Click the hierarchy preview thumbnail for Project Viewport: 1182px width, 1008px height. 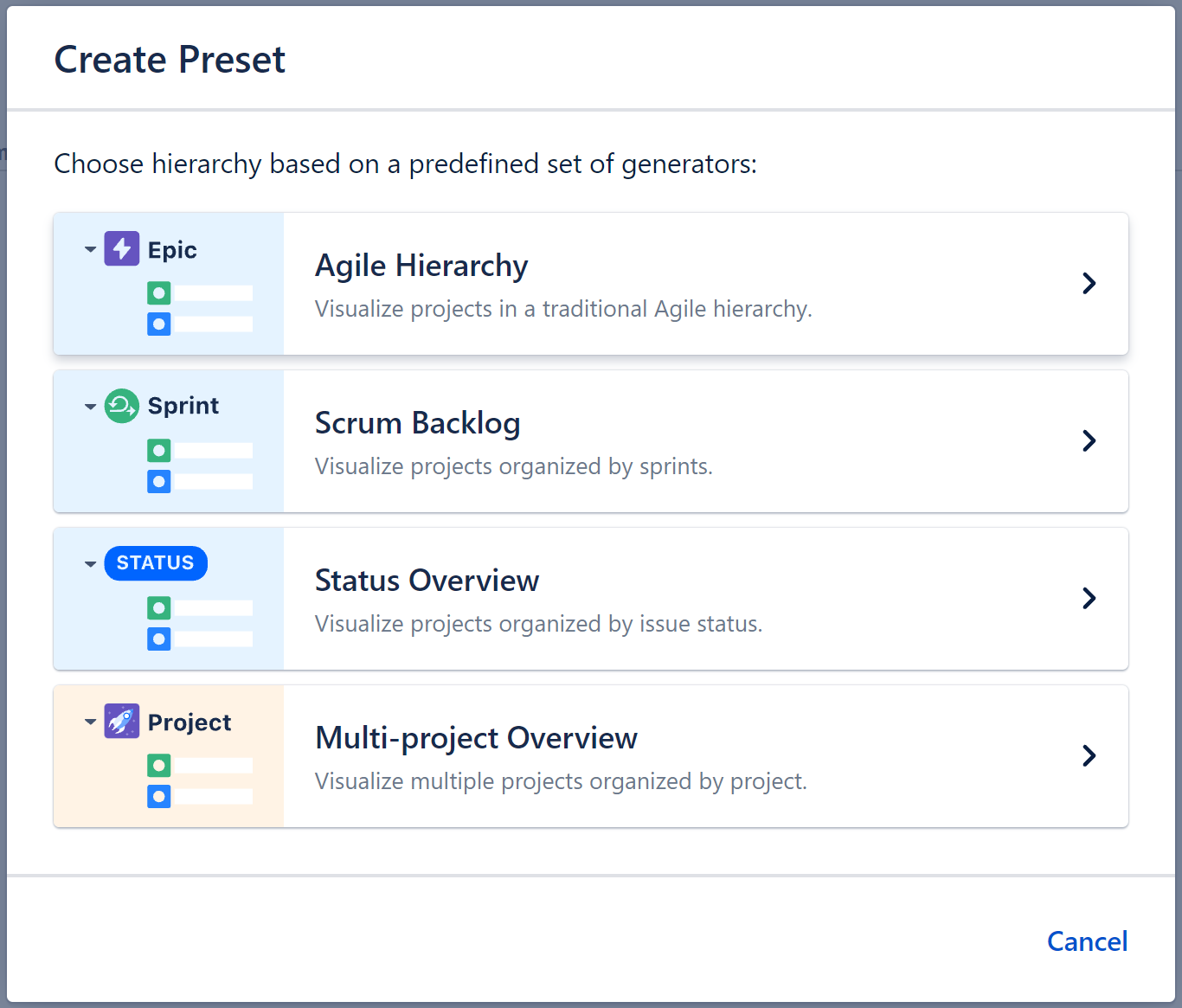(x=169, y=755)
